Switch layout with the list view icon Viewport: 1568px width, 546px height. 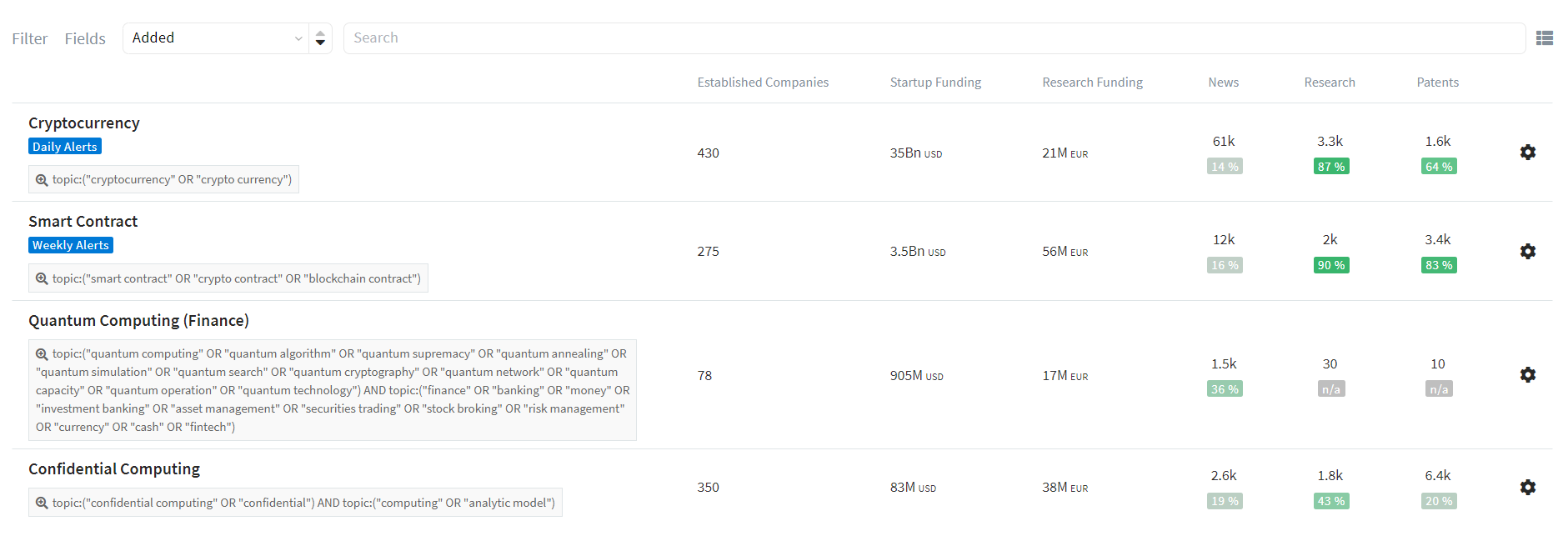1545,38
